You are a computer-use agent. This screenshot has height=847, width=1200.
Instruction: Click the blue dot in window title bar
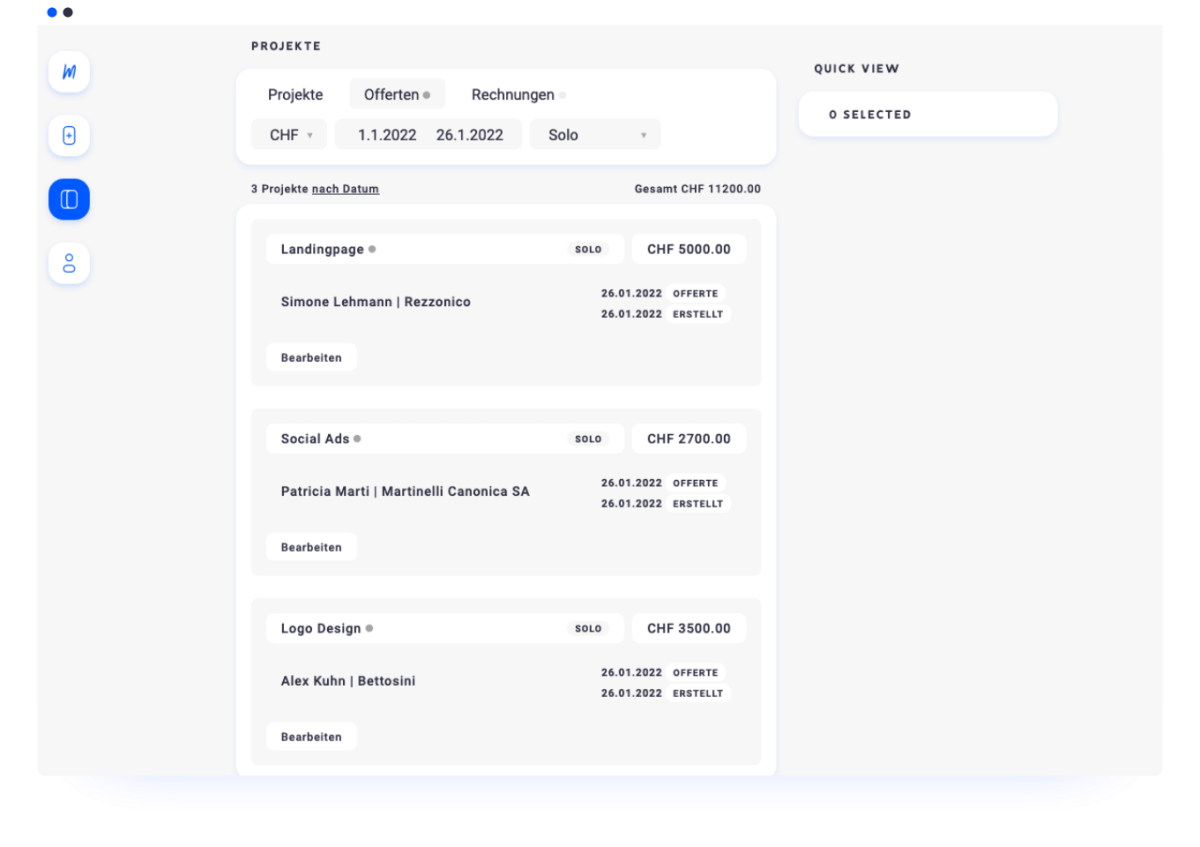pos(52,13)
